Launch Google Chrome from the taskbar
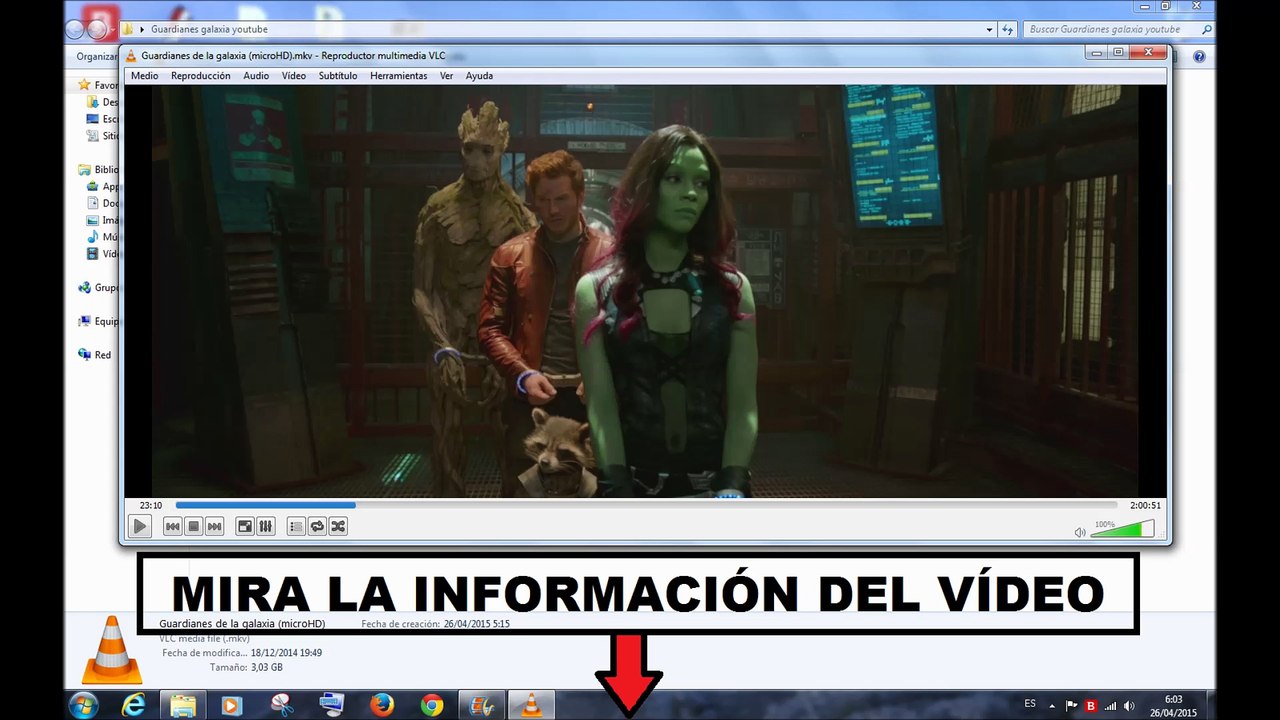1280x720 pixels. pyautogui.click(x=432, y=705)
